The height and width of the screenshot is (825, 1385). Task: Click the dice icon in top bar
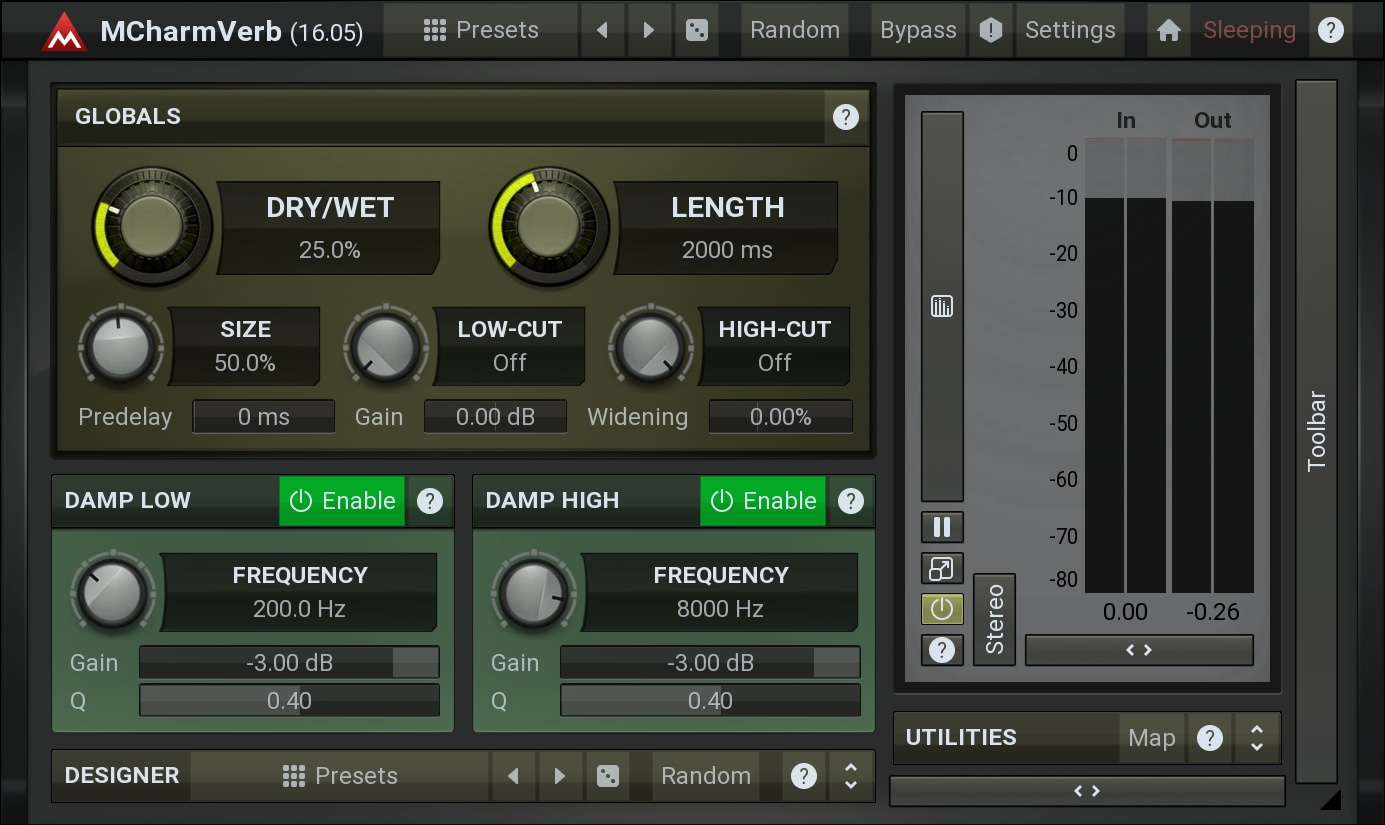(x=695, y=30)
